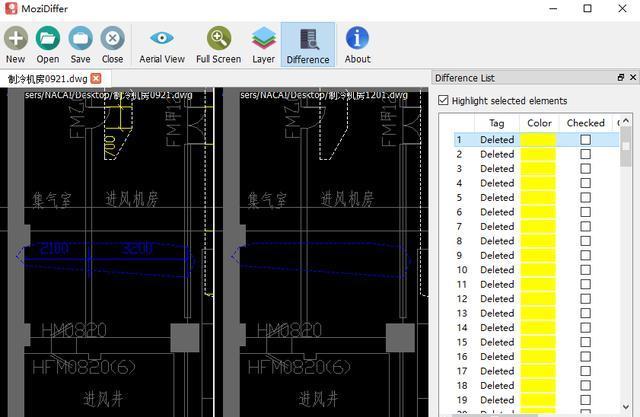Open the About dialog
Viewport: 640px width, 417px height.
(357, 39)
